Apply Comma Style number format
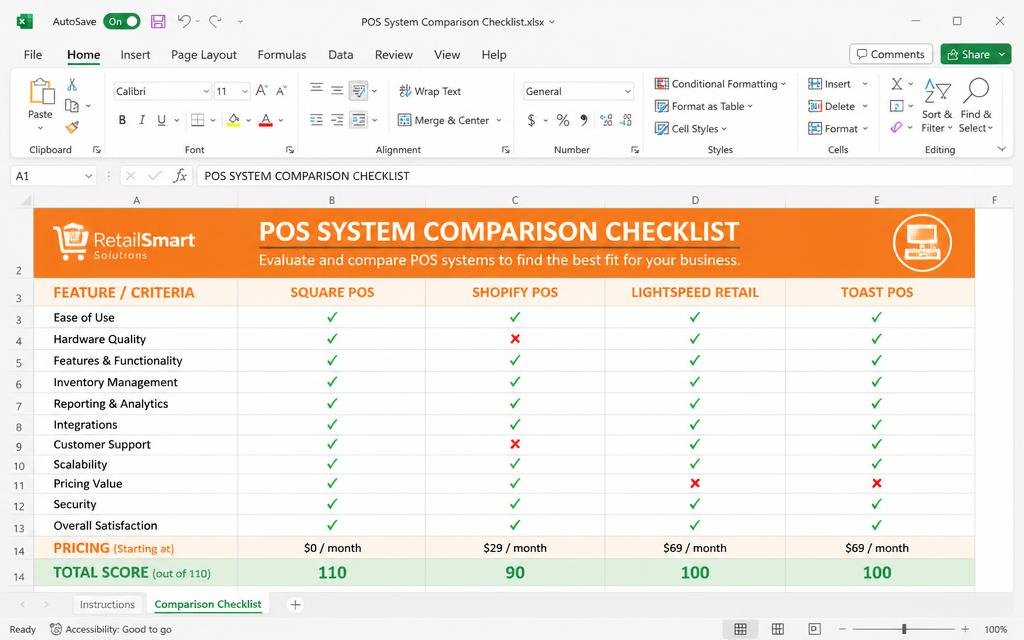 coord(584,120)
